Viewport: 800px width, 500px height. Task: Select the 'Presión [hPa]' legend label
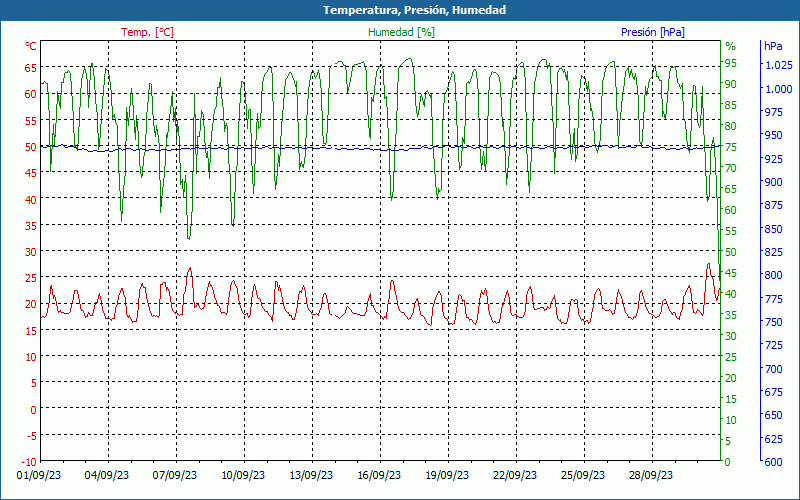point(653,32)
